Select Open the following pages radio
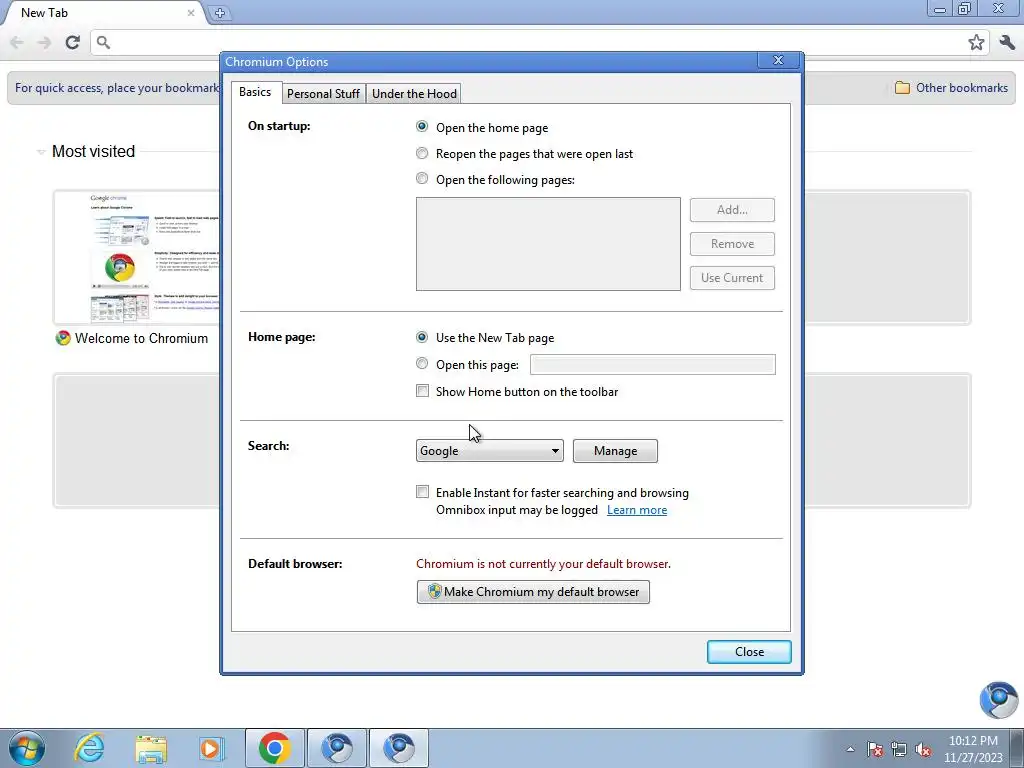The width and height of the screenshot is (1024, 768). [422, 178]
